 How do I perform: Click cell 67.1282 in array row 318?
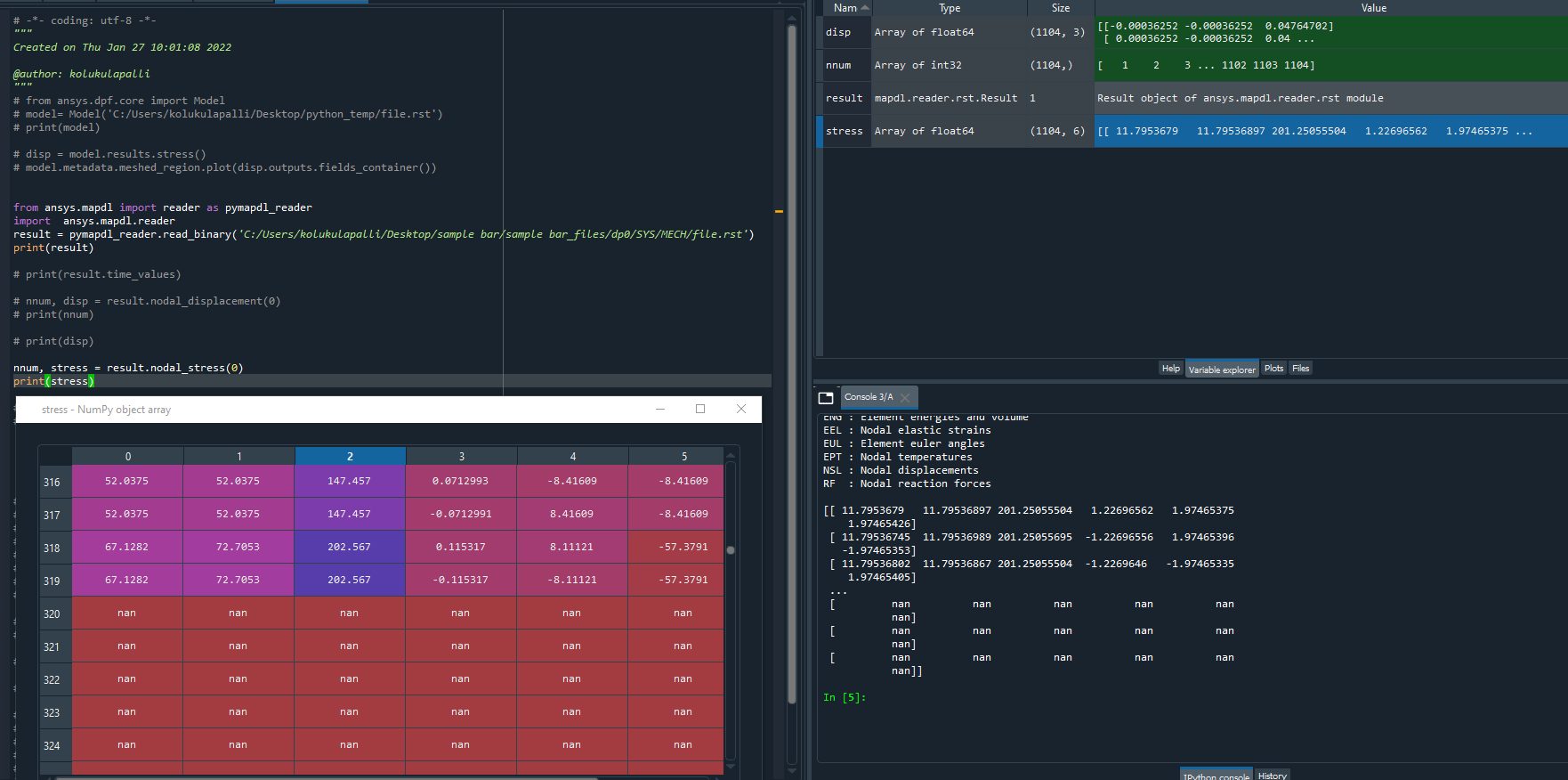click(127, 547)
